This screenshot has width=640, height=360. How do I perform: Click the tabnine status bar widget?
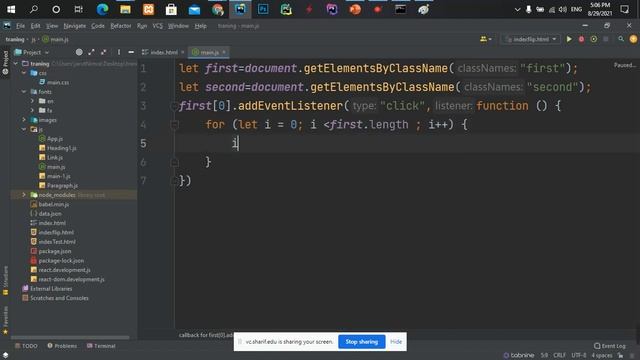[x=518, y=355]
